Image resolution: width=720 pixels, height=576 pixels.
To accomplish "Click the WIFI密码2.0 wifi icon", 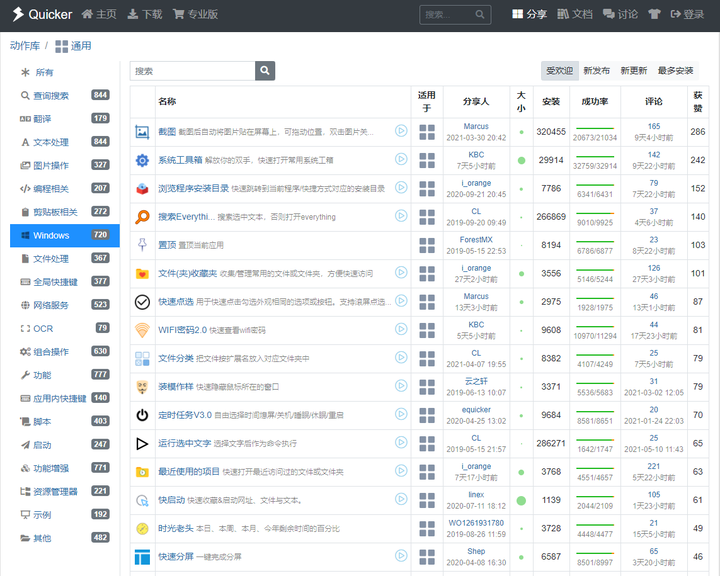I will coord(142,330).
